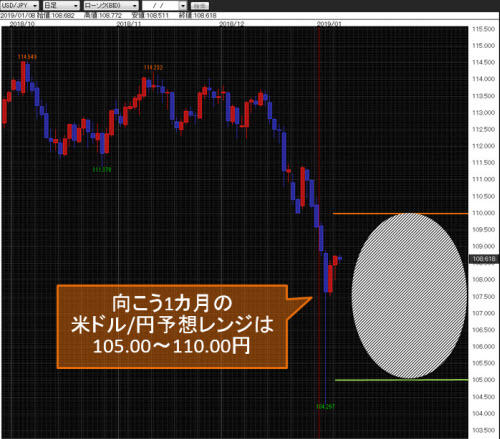Click the 114.549 high price label
500x439 pixels.
[x=27, y=57]
